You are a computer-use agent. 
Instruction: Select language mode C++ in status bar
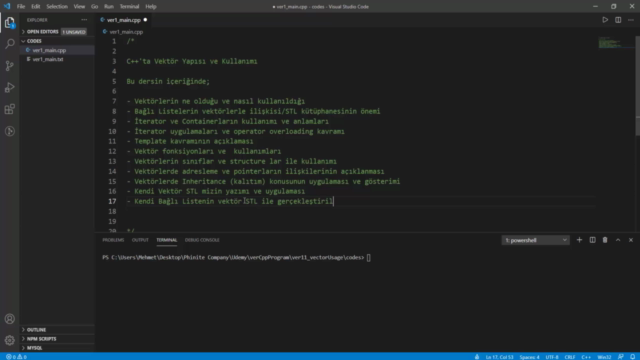point(586,357)
